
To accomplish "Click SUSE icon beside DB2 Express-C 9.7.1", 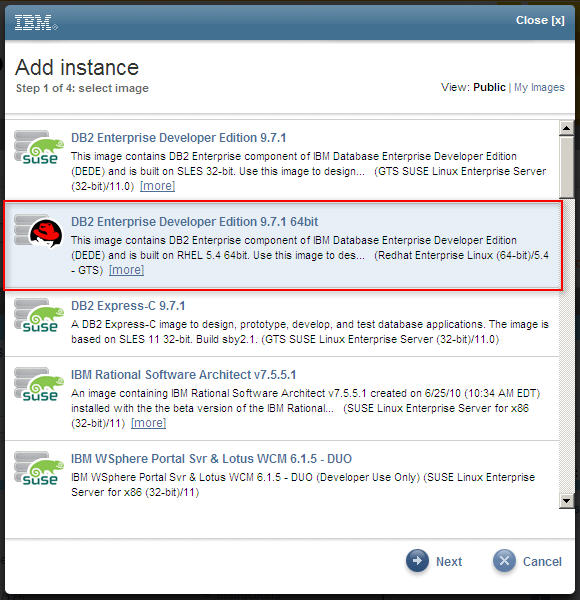I will pos(39,316).
